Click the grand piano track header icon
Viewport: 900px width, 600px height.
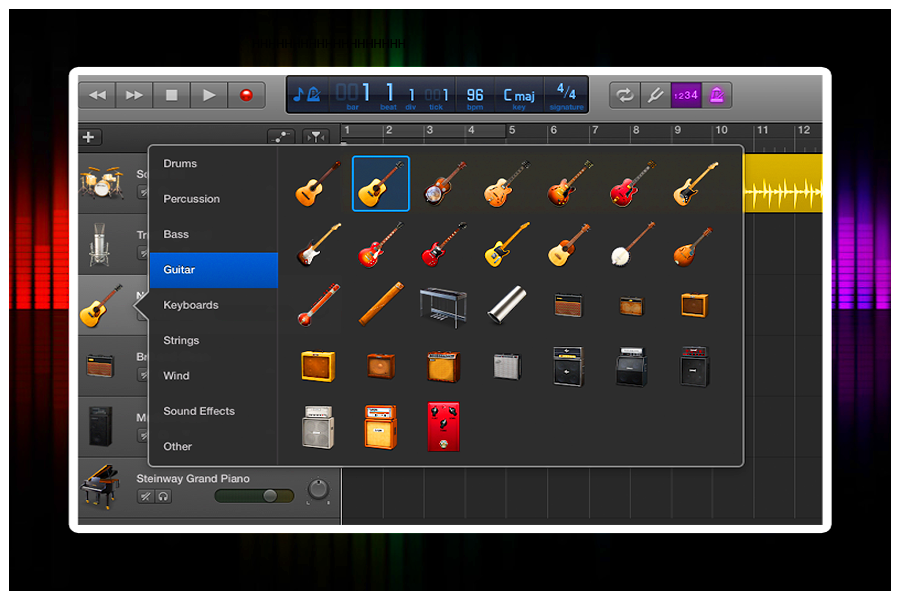point(100,487)
